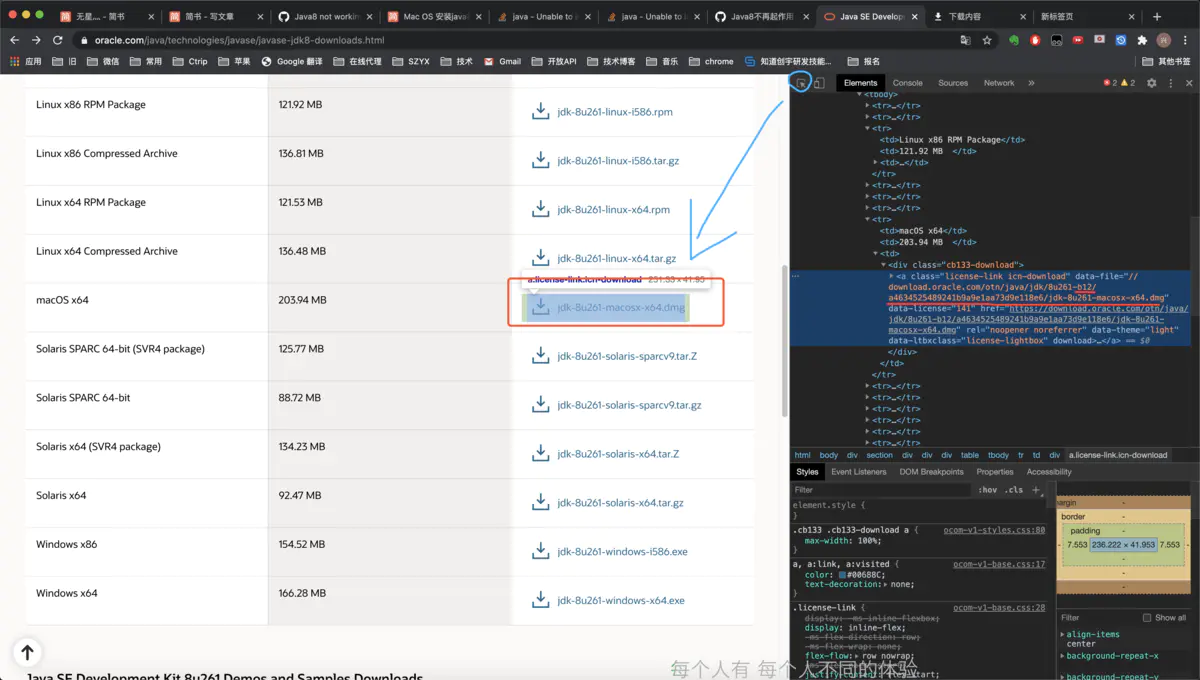Reload the Oracle page

click(x=58, y=40)
